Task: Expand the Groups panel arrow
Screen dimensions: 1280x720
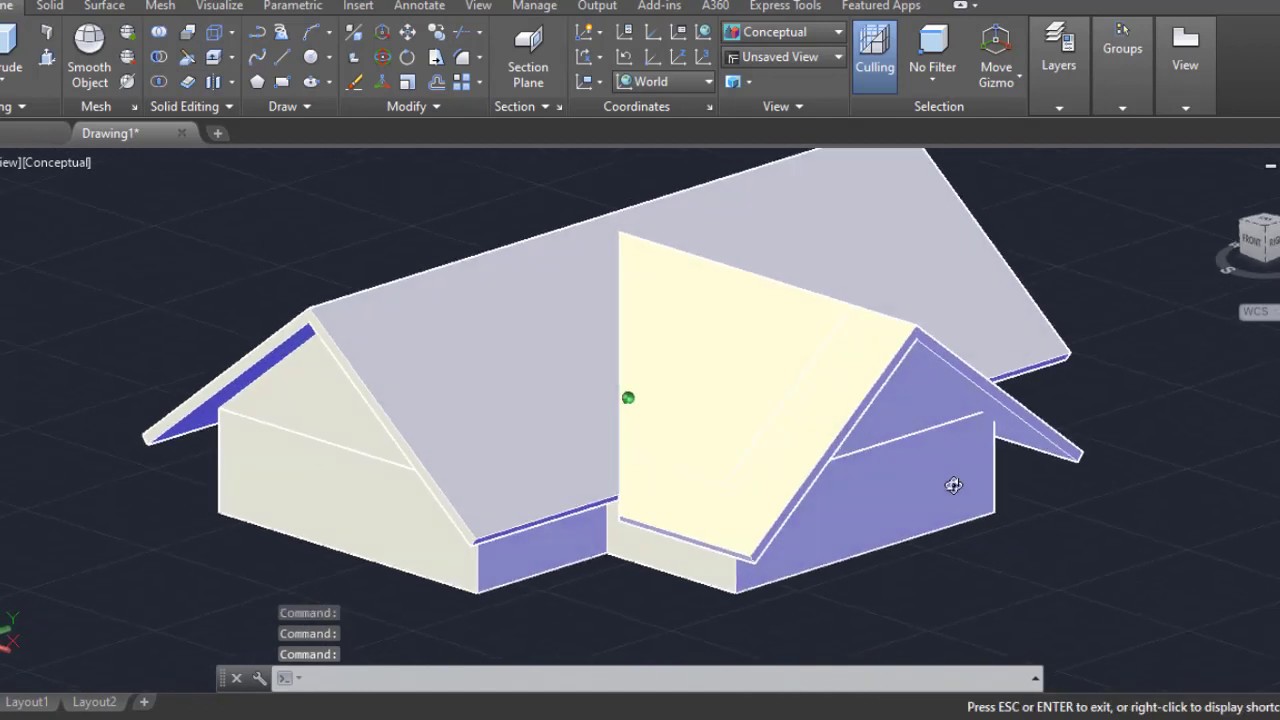Action: point(1122,107)
